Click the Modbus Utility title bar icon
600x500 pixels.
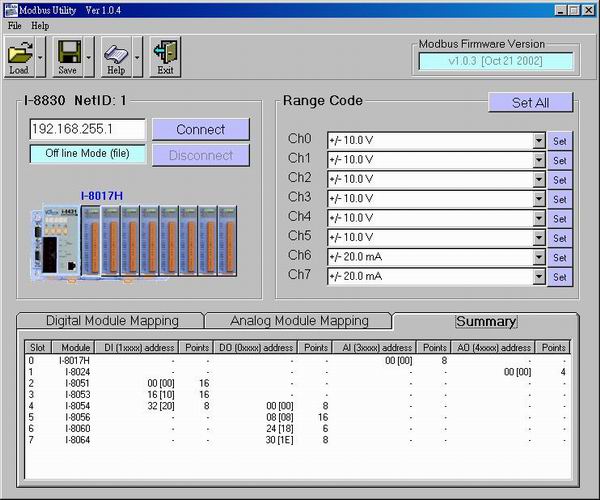pos(11,10)
